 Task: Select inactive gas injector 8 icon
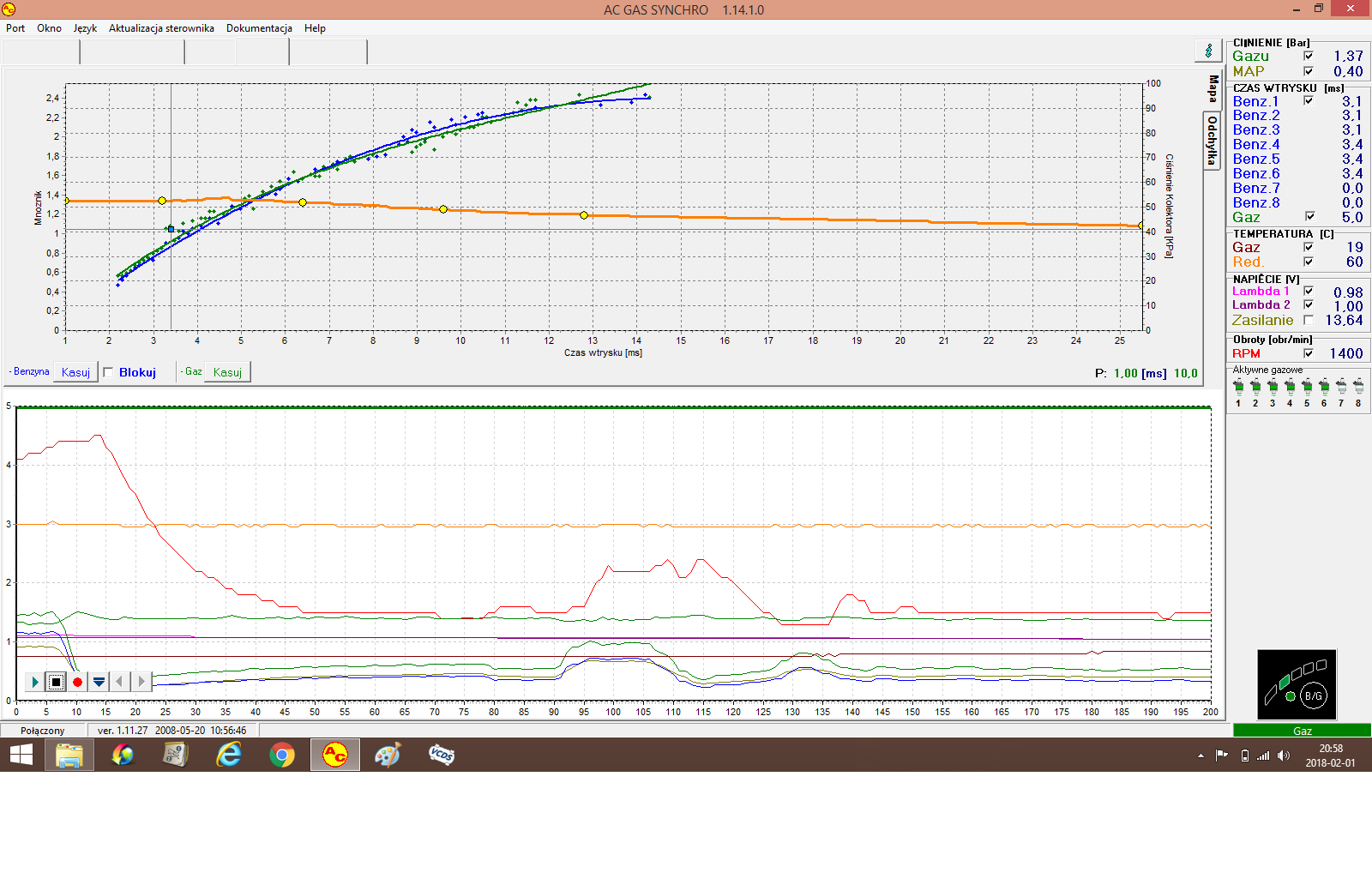[x=1358, y=387]
